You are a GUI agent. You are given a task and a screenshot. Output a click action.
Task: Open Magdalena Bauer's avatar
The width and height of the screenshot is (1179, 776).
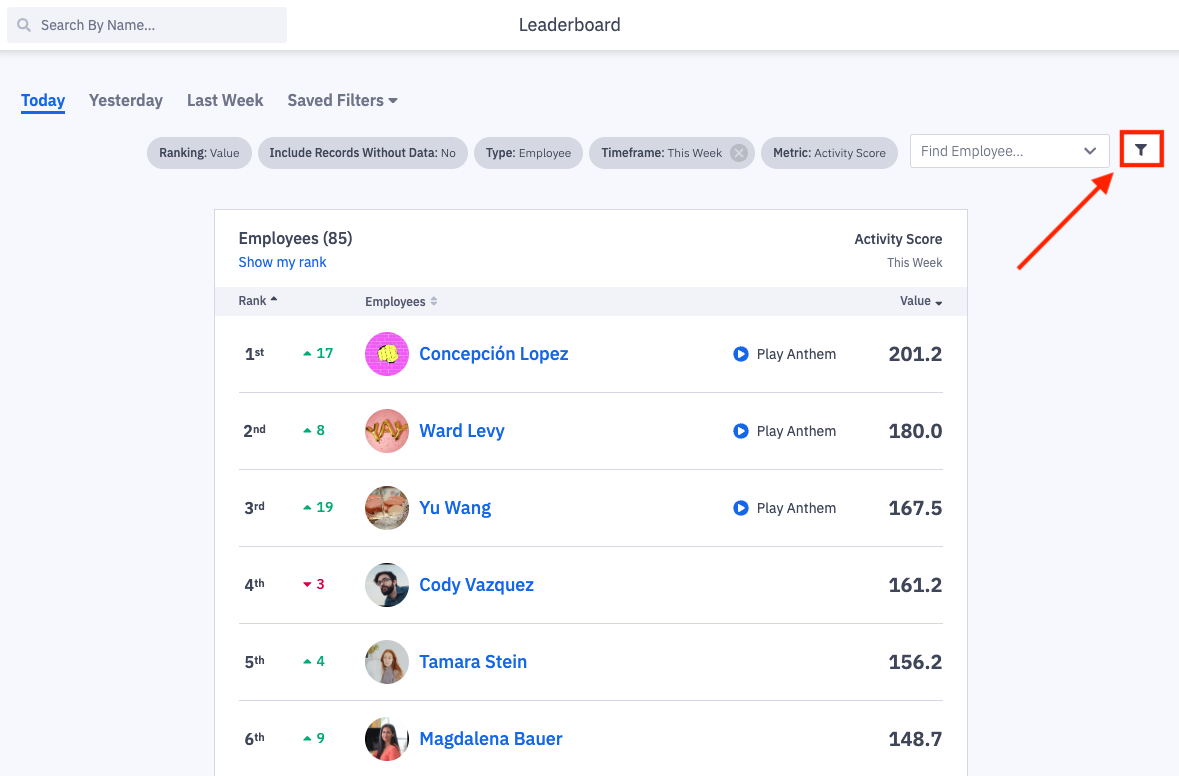387,739
